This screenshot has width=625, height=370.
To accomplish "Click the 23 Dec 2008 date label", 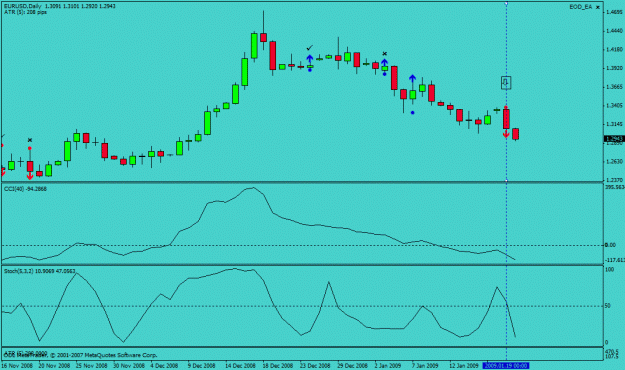I will pos(315,366).
